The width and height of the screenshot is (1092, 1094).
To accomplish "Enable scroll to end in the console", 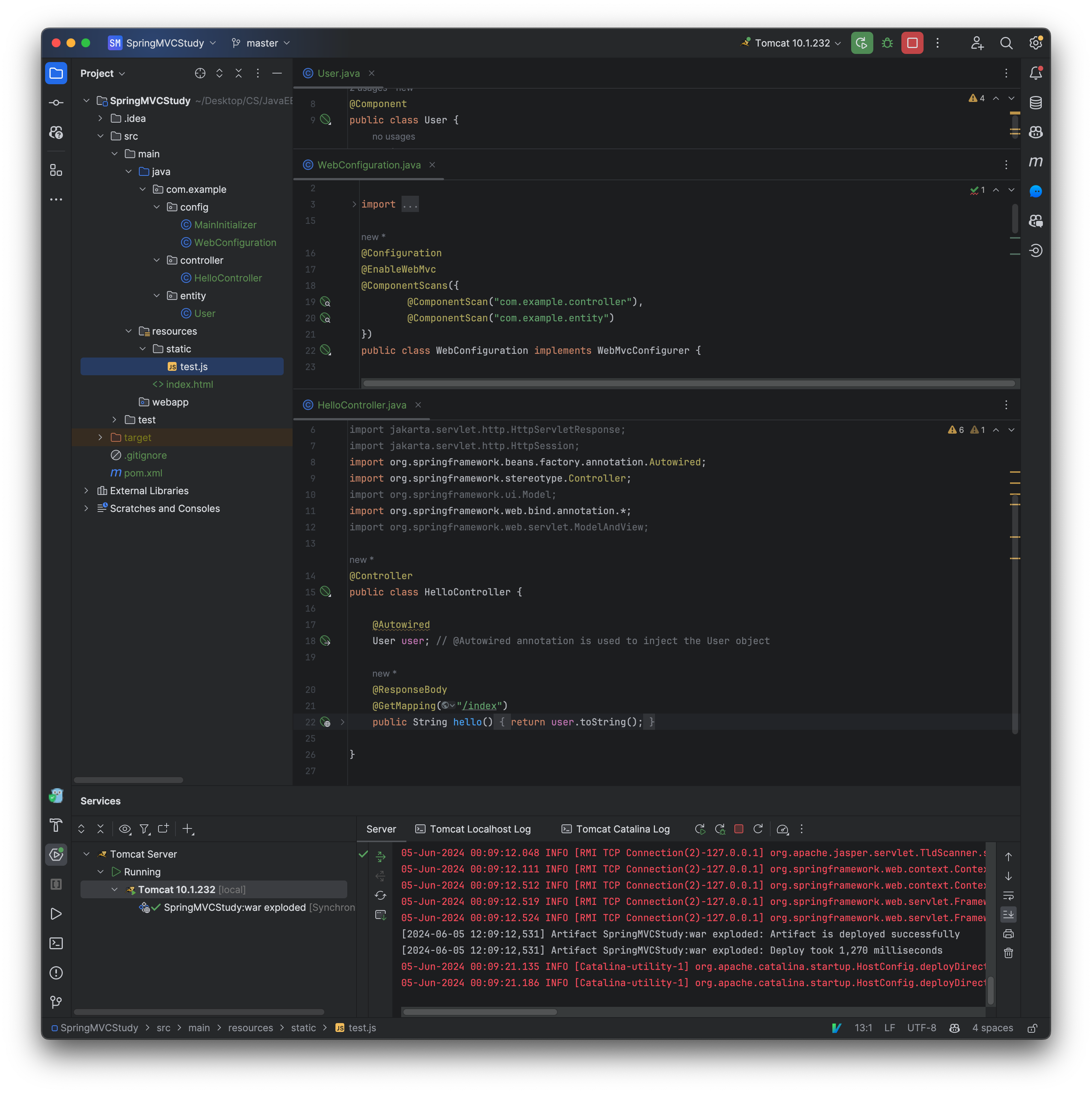I will click(x=1008, y=914).
